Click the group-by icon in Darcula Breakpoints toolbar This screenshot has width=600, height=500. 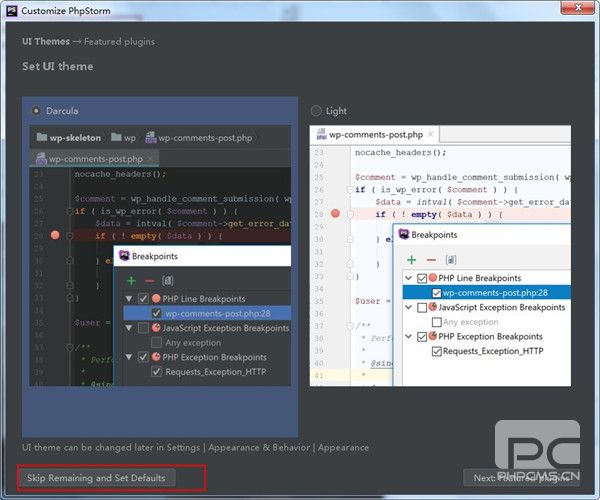tap(168, 281)
